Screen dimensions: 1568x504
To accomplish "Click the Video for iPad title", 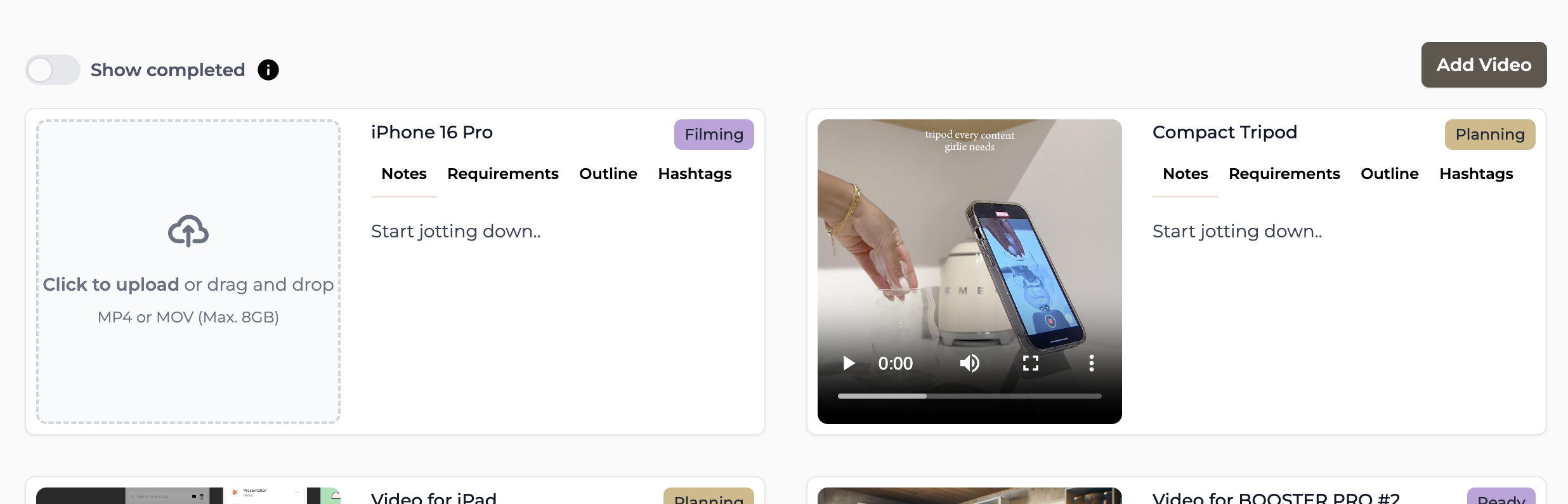I will pyautogui.click(x=434, y=497).
